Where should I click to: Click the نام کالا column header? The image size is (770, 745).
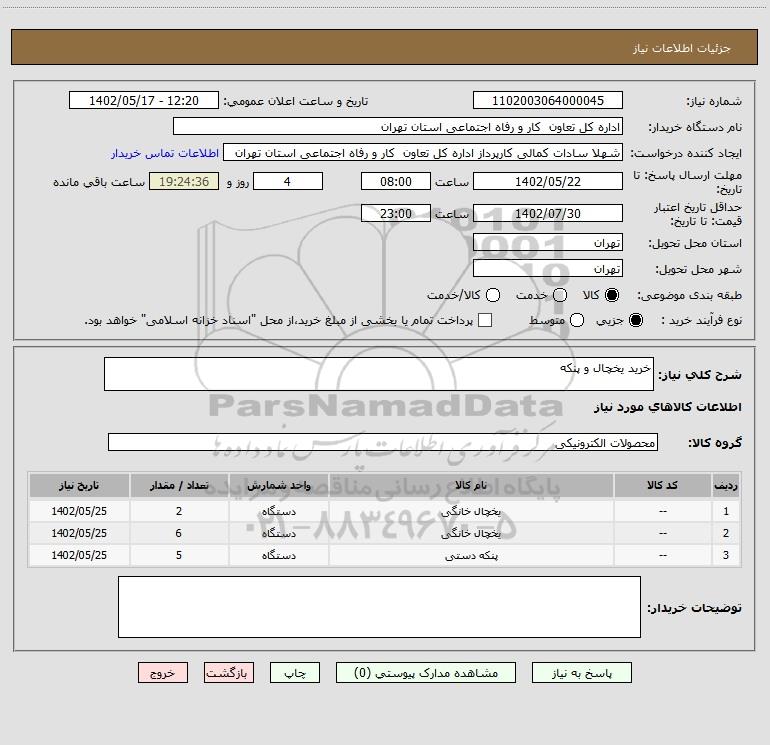pyautogui.click(x=471, y=486)
